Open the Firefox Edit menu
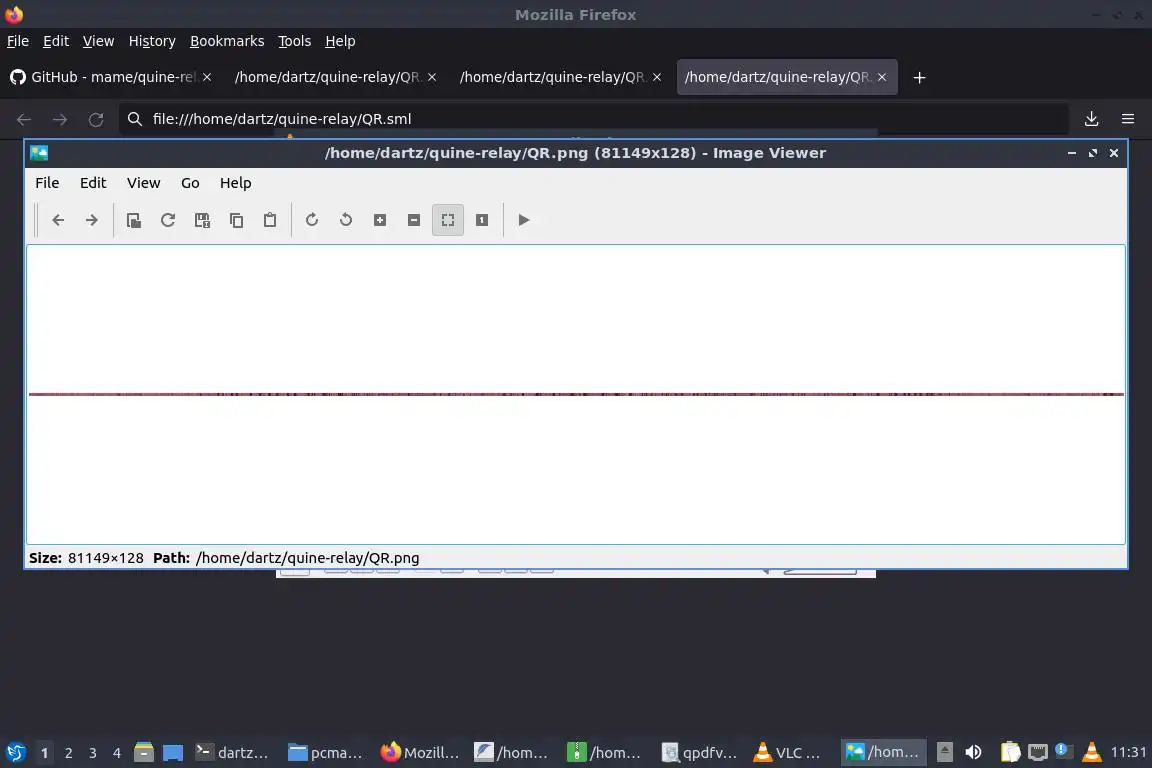1152x768 pixels. click(56, 41)
